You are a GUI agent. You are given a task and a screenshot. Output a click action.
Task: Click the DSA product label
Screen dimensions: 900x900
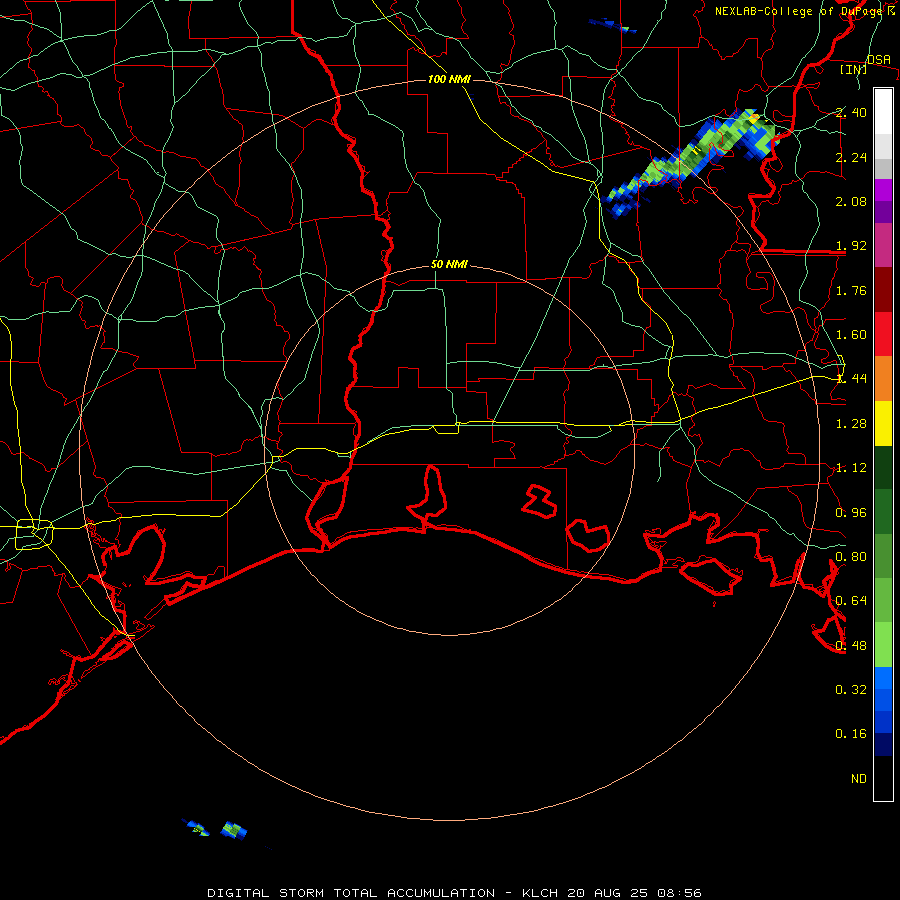click(x=879, y=59)
